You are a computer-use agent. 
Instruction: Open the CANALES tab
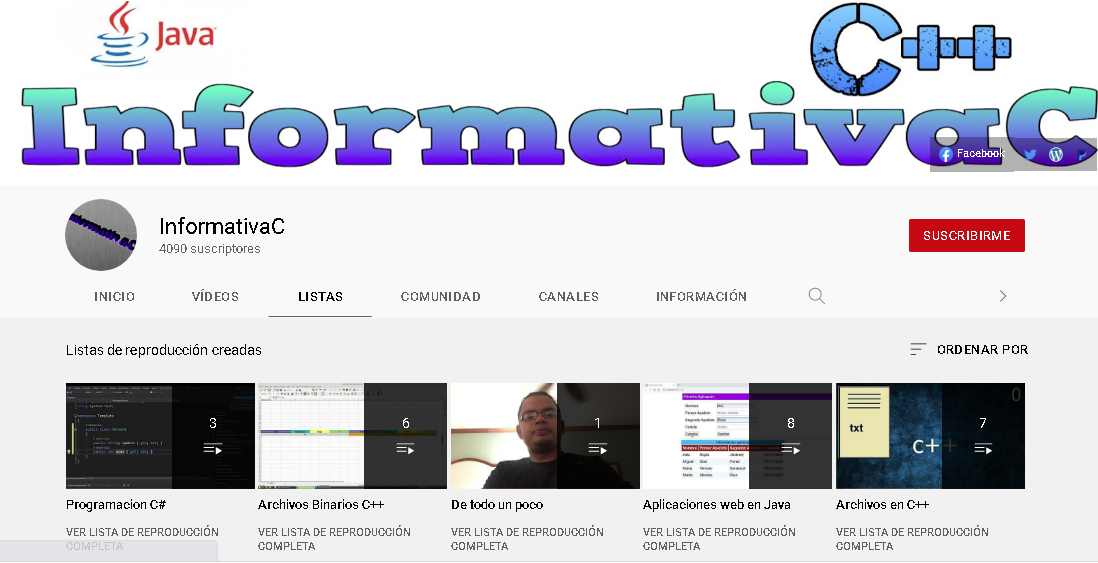[569, 296]
